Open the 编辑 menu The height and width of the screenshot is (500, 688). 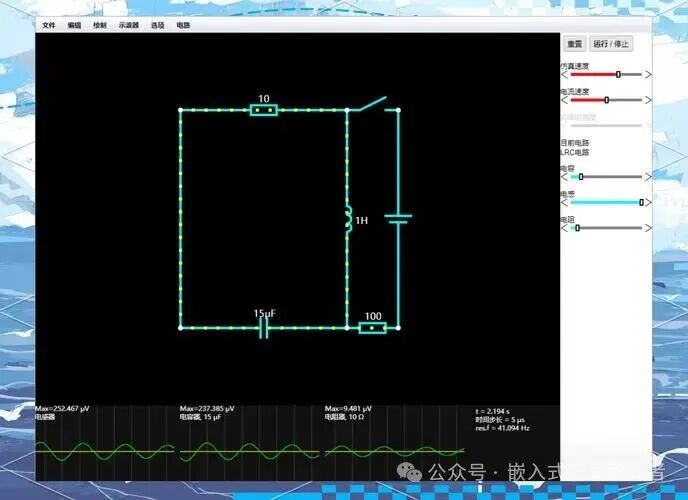(x=74, y=25)
